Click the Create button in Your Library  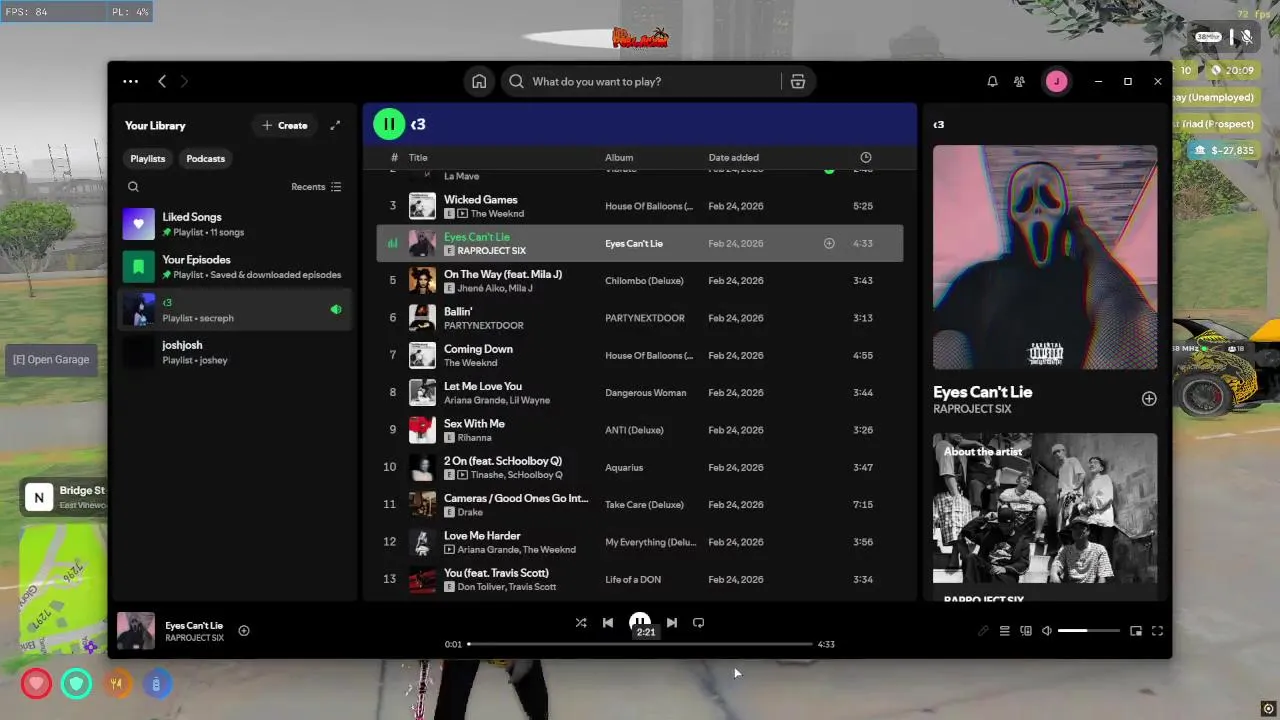pos(285,125)
